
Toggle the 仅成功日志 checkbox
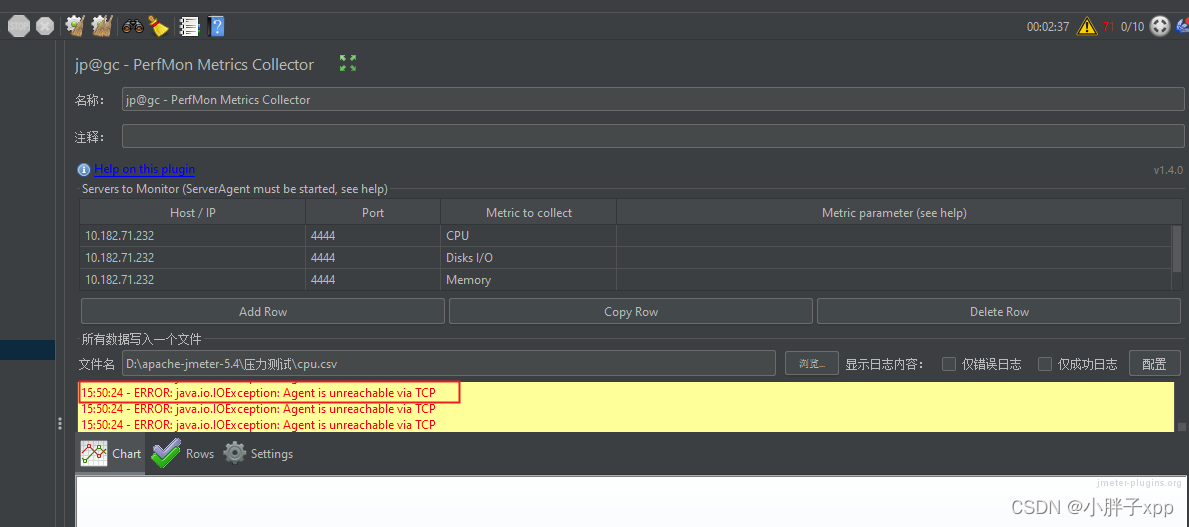[1045, 364]
